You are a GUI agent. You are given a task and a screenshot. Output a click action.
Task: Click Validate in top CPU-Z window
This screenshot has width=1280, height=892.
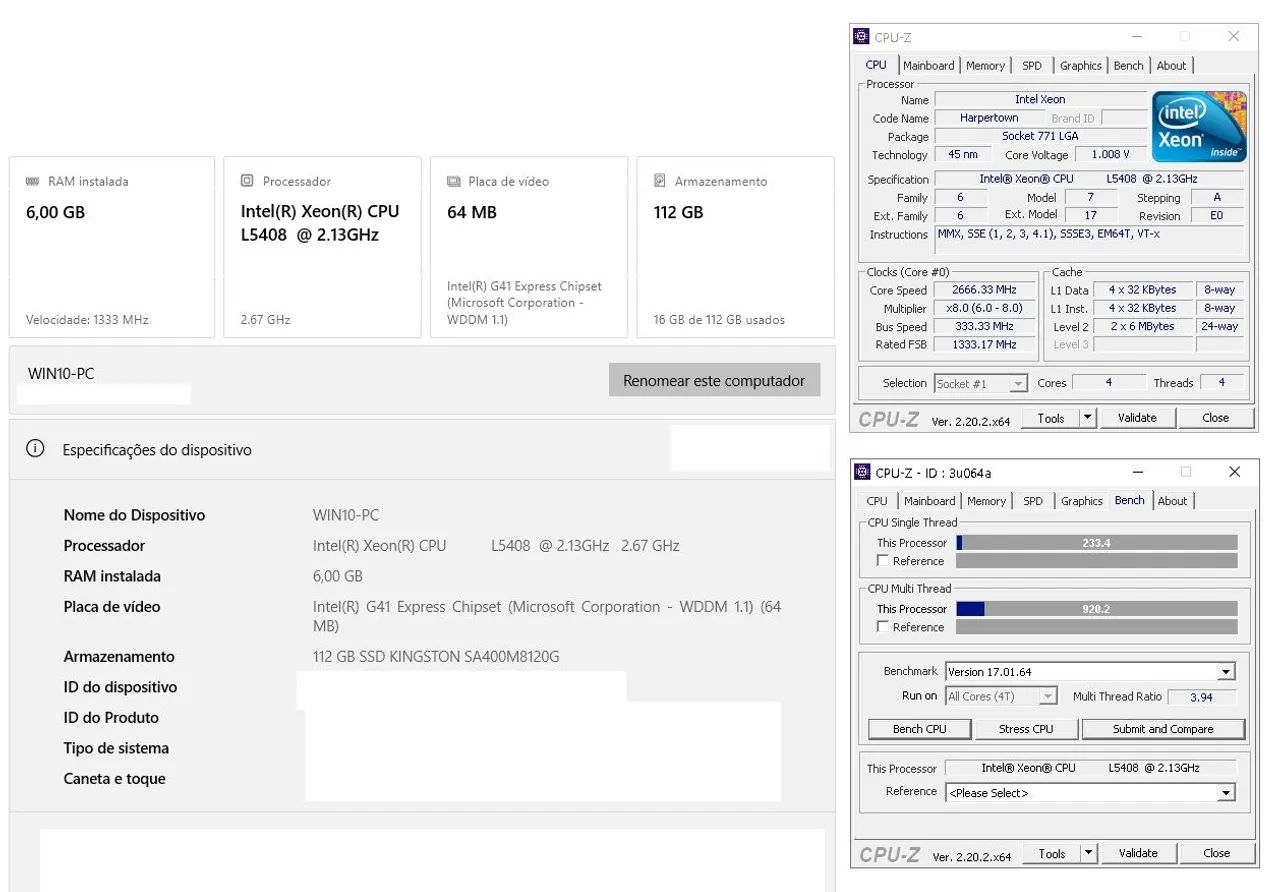(x=1137, y=418)
